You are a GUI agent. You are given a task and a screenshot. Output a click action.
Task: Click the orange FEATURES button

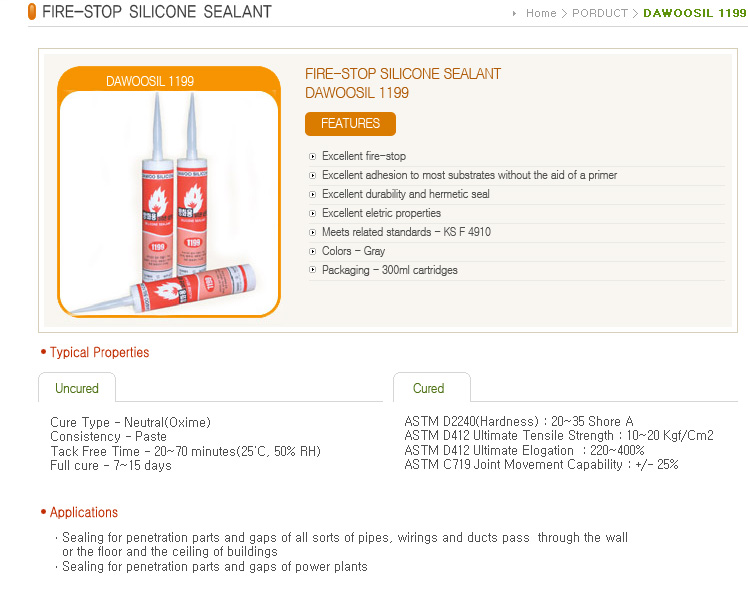(x=350, y=124)
